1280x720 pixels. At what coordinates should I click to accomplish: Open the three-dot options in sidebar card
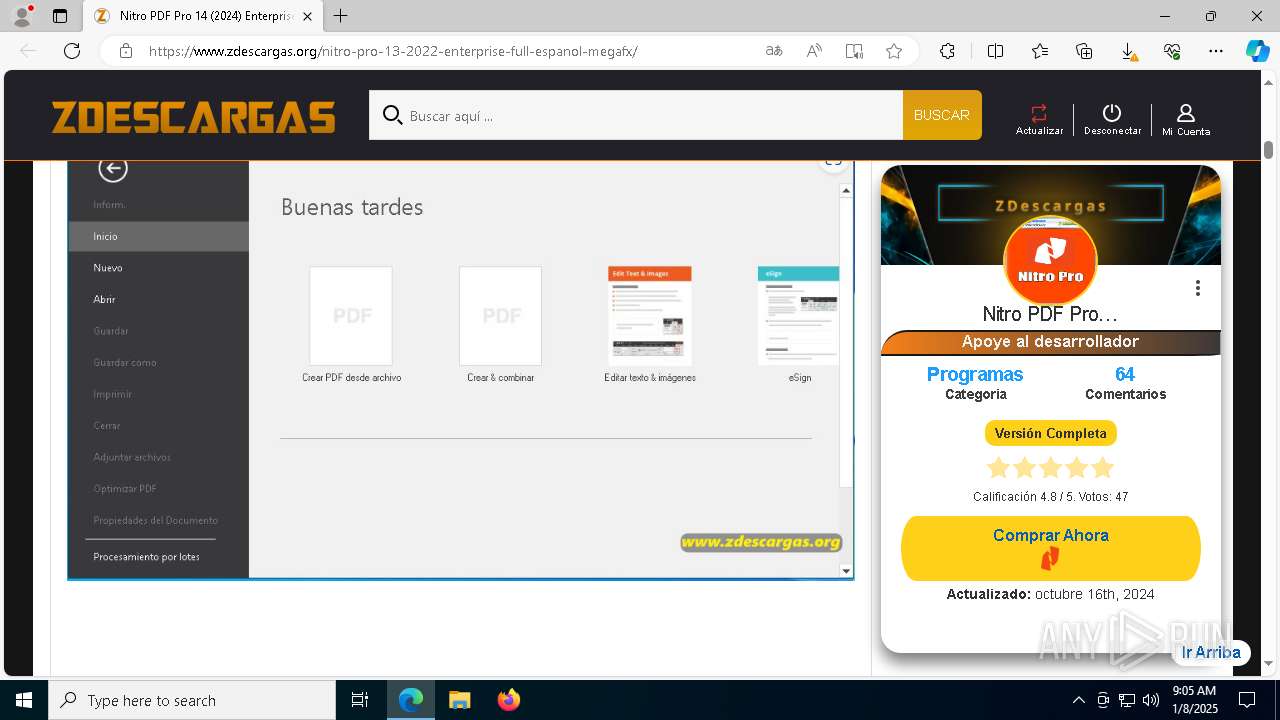click(1197, 288)
